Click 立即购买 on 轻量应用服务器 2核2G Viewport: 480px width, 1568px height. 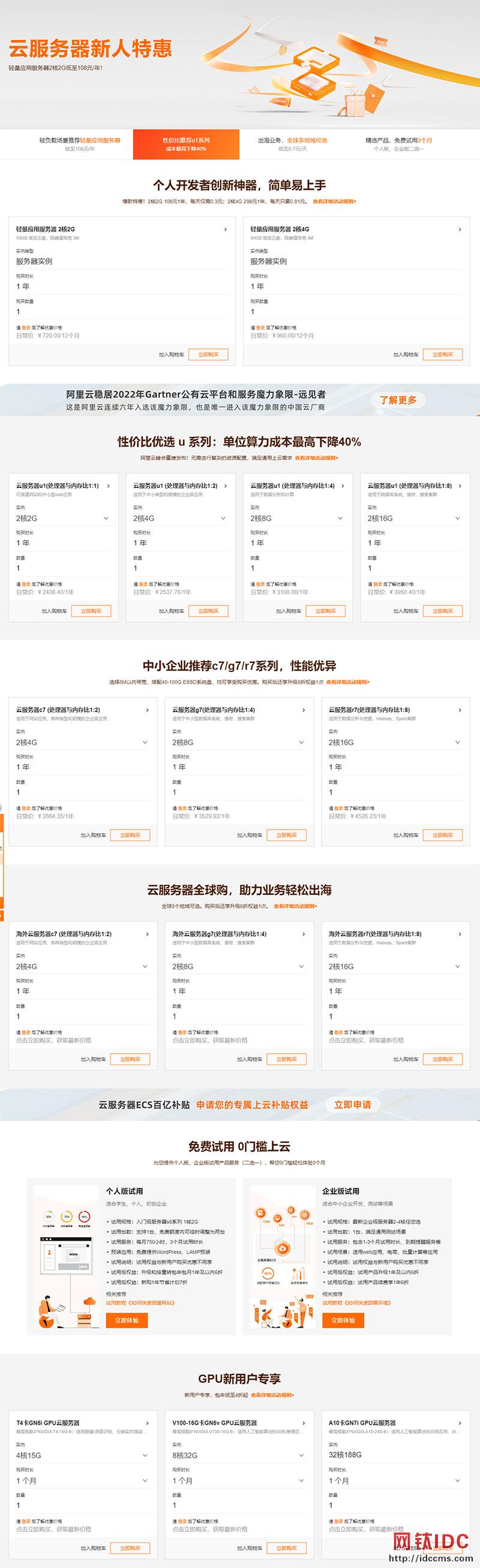tap(208, 354)
